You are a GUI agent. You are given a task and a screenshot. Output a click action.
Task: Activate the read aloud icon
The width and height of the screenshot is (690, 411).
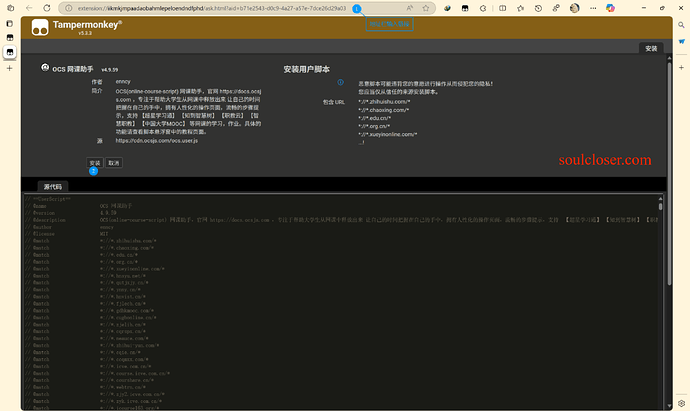(x=409, y=8)
